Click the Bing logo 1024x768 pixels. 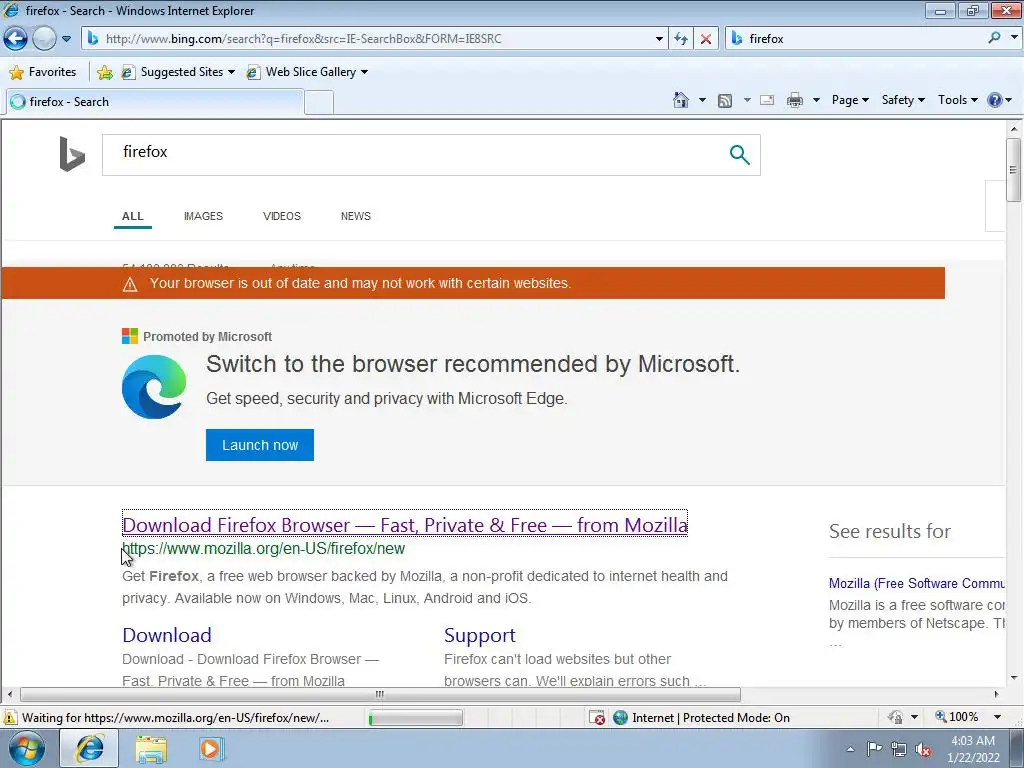click(x=72, y=154)
